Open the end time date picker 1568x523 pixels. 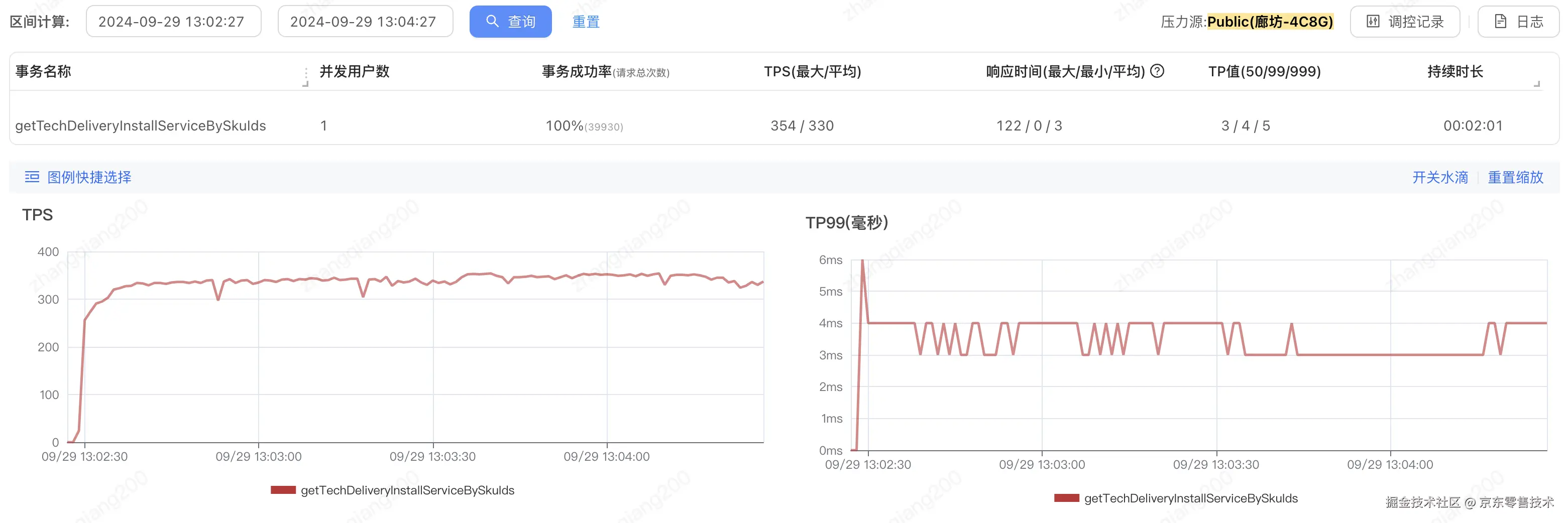tap(365, 22)
